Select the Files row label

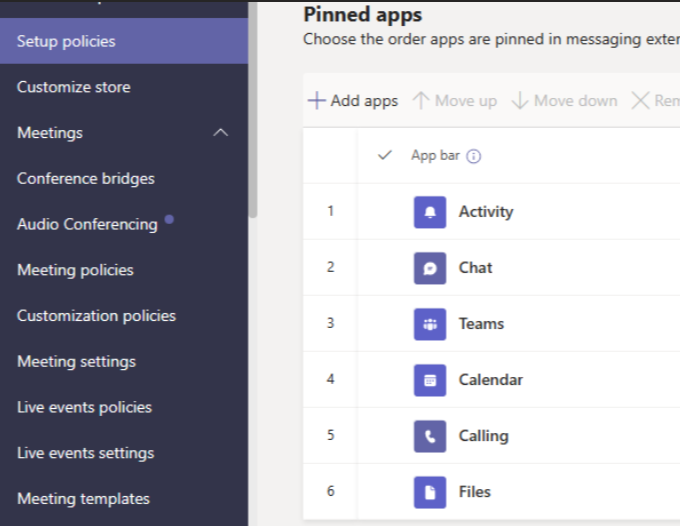pos(475,492)
